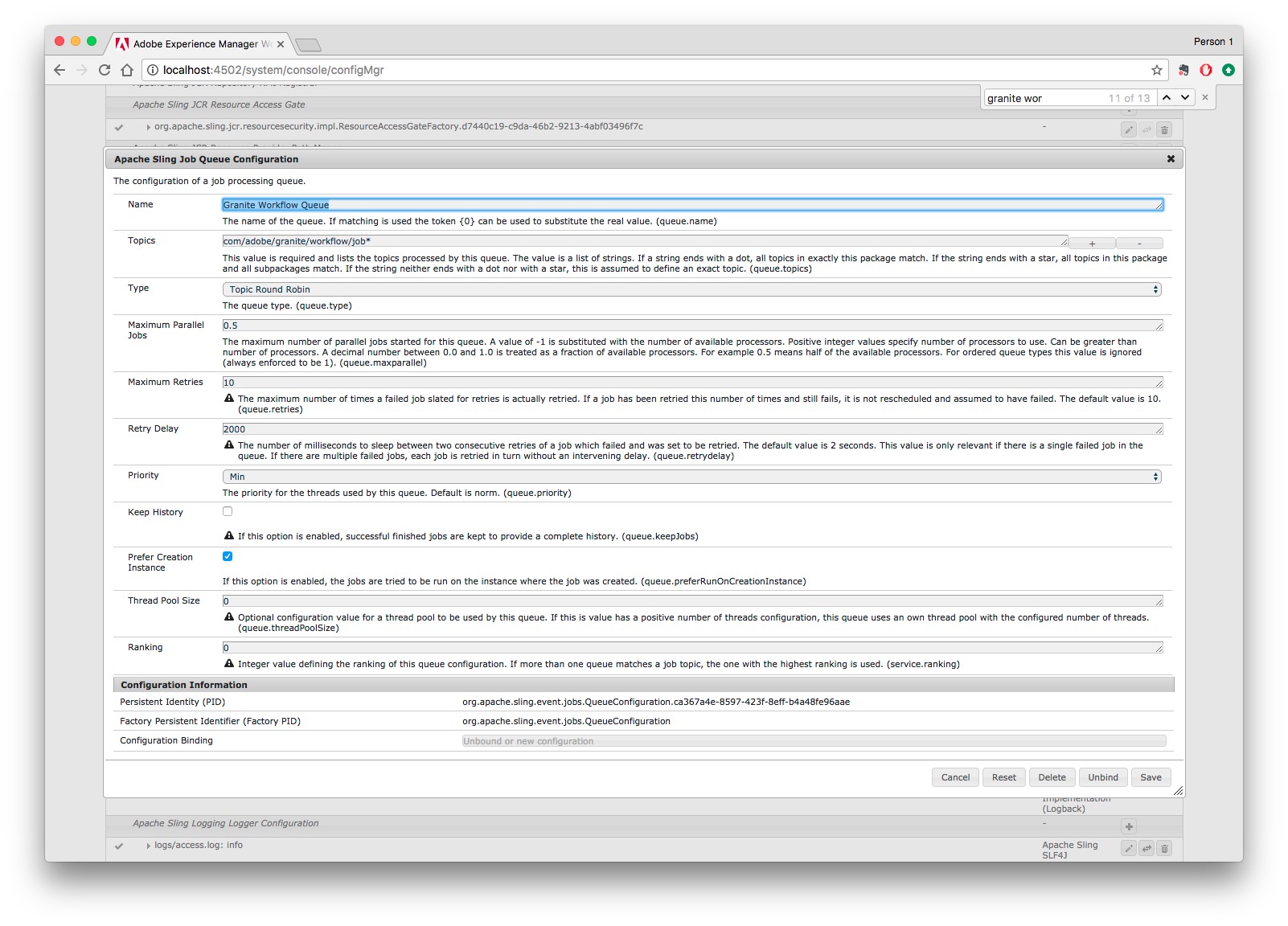Delete this queue configuration
This screenshot has width=1288, height=926.
point(1052,777)
